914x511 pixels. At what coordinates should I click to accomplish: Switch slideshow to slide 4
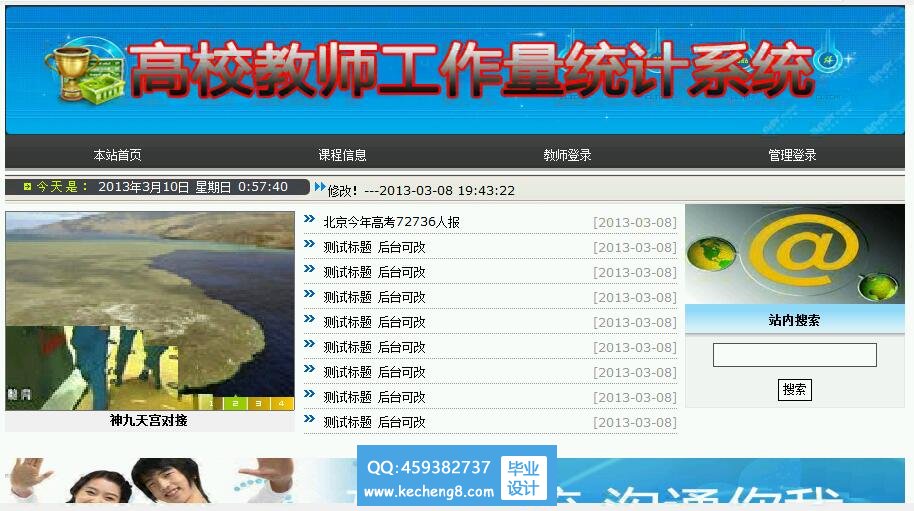[282, 403]
